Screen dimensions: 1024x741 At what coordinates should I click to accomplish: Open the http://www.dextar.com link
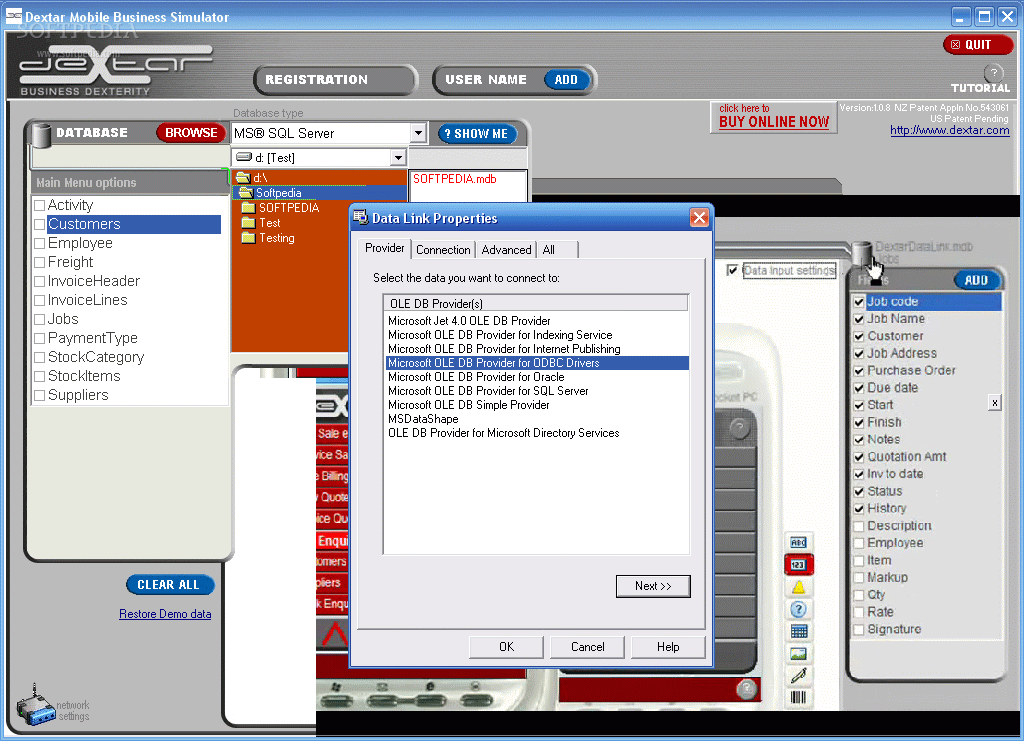coord(950,131)
